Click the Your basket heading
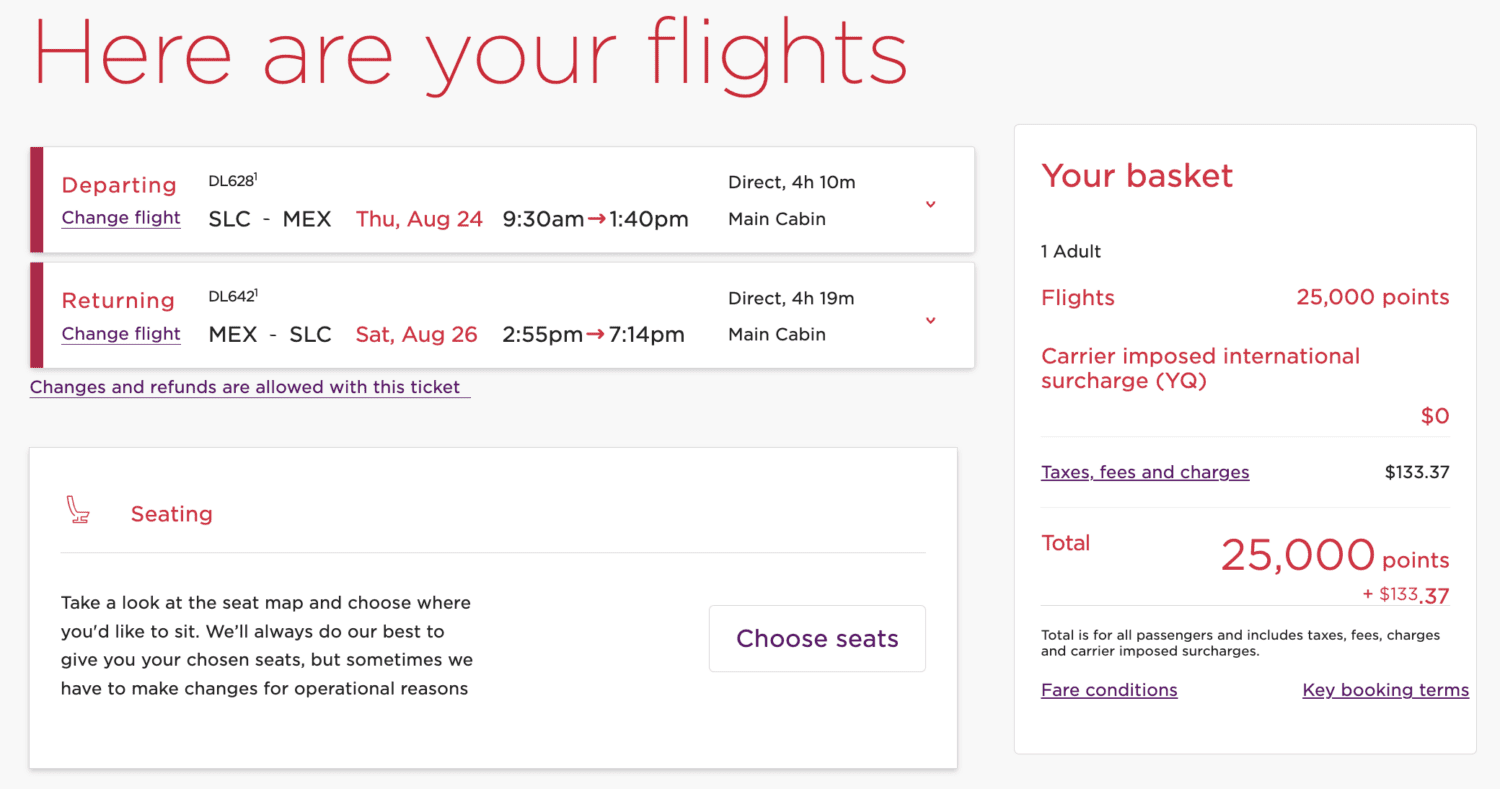This screenshot has width=1500, height=789. coord(1137,176)
